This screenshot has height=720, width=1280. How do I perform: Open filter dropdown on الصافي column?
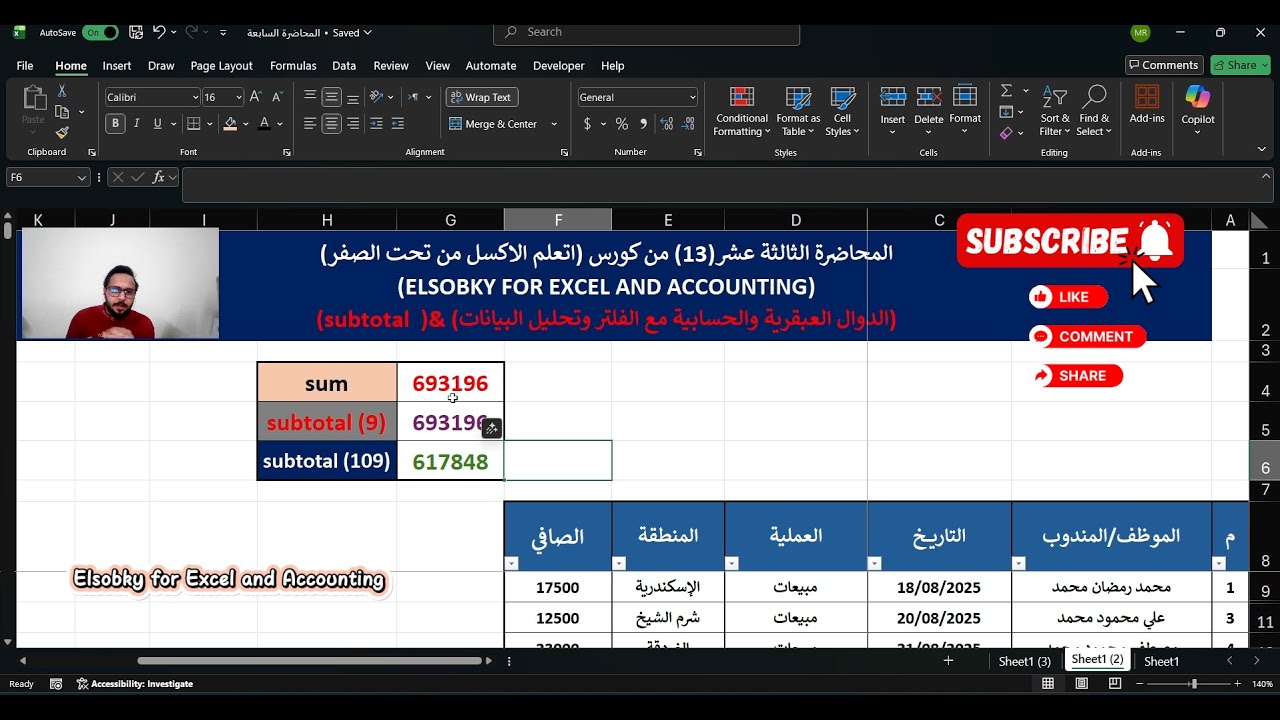tap(512, 564)
